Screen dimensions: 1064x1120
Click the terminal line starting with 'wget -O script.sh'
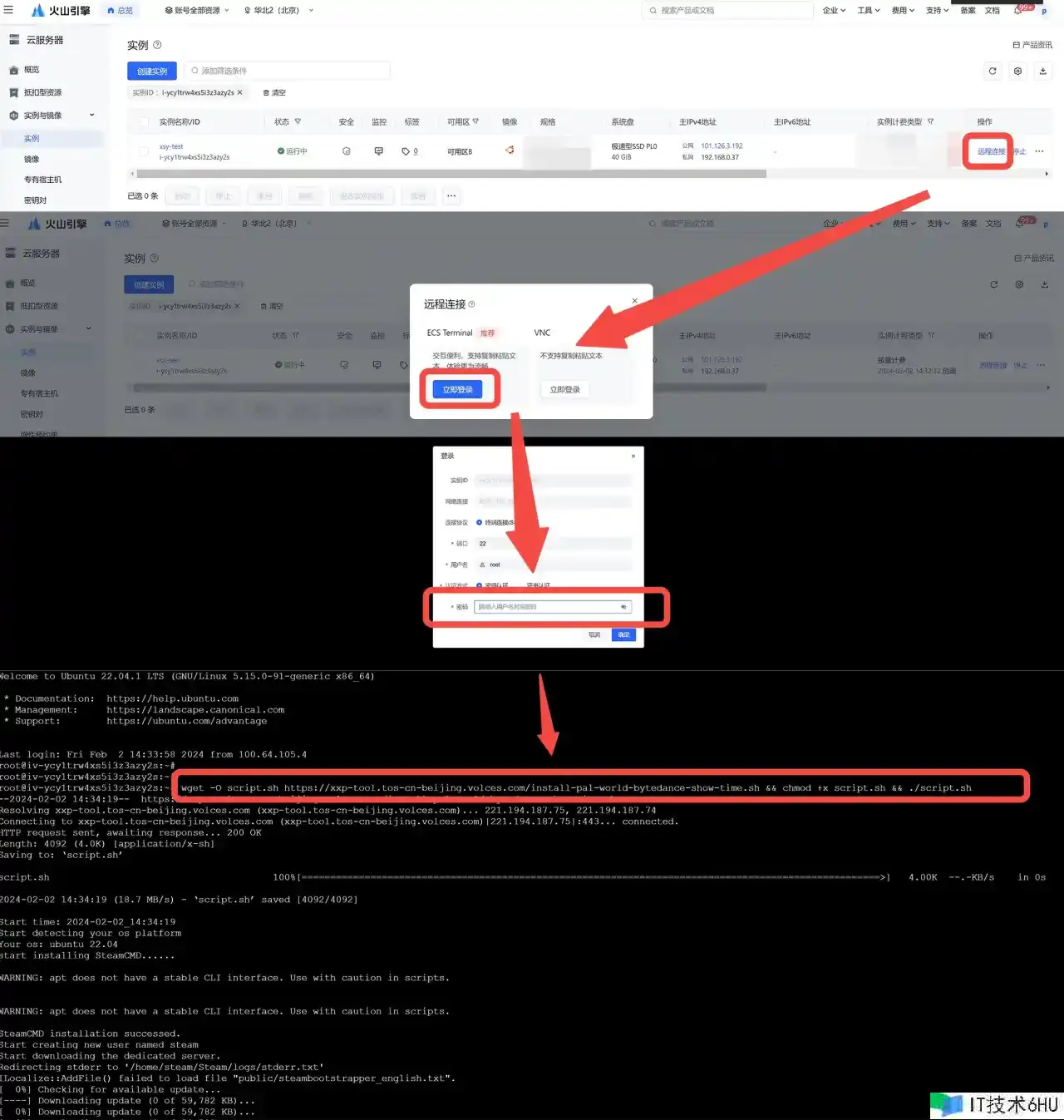coord(576,787)
